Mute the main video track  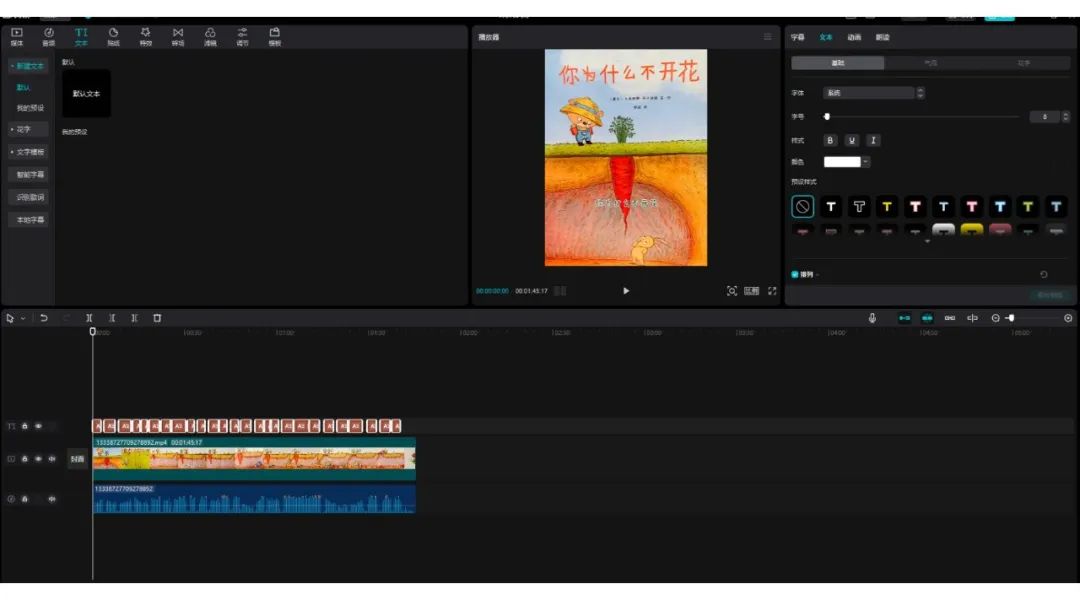click(x=52, y=459)
